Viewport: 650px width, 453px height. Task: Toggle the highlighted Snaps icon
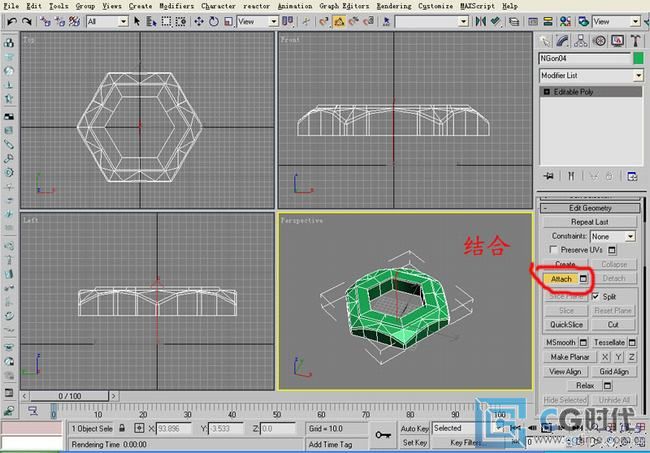click(339, 21)
